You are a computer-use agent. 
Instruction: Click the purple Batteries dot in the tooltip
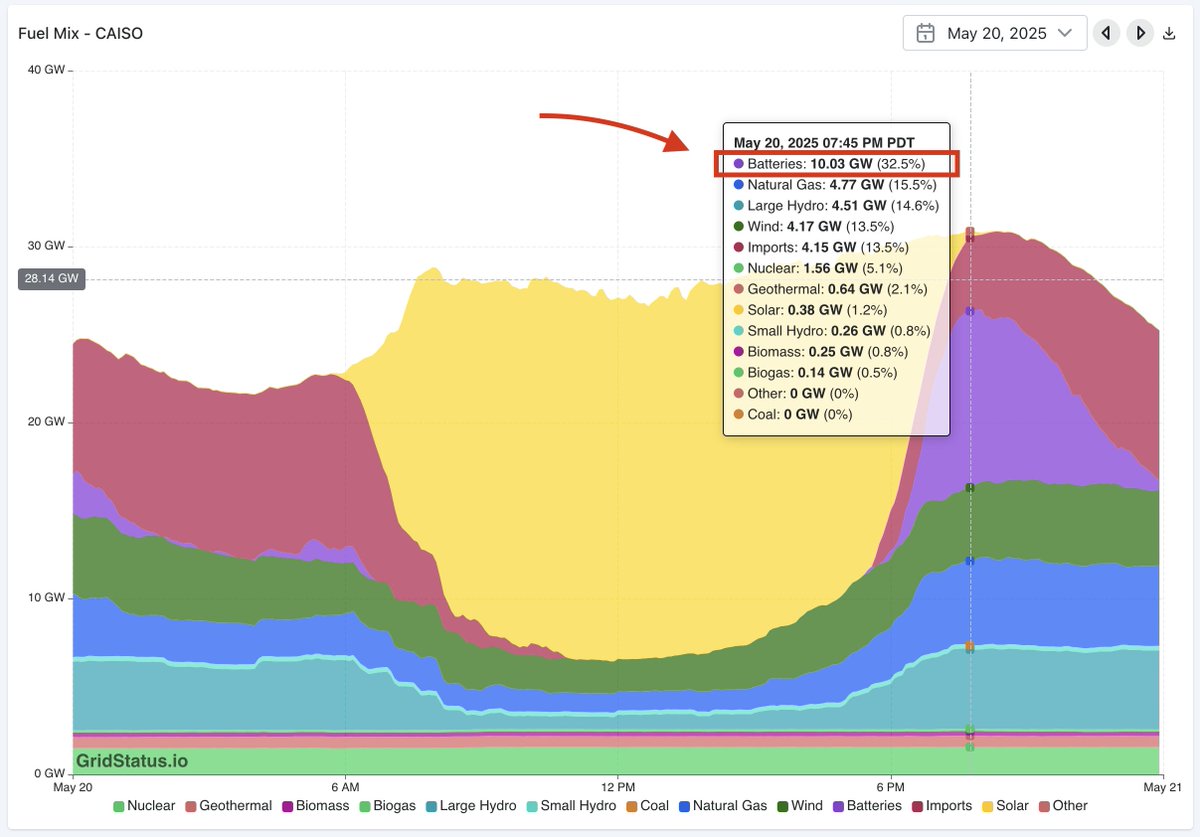tap(739, 163)
